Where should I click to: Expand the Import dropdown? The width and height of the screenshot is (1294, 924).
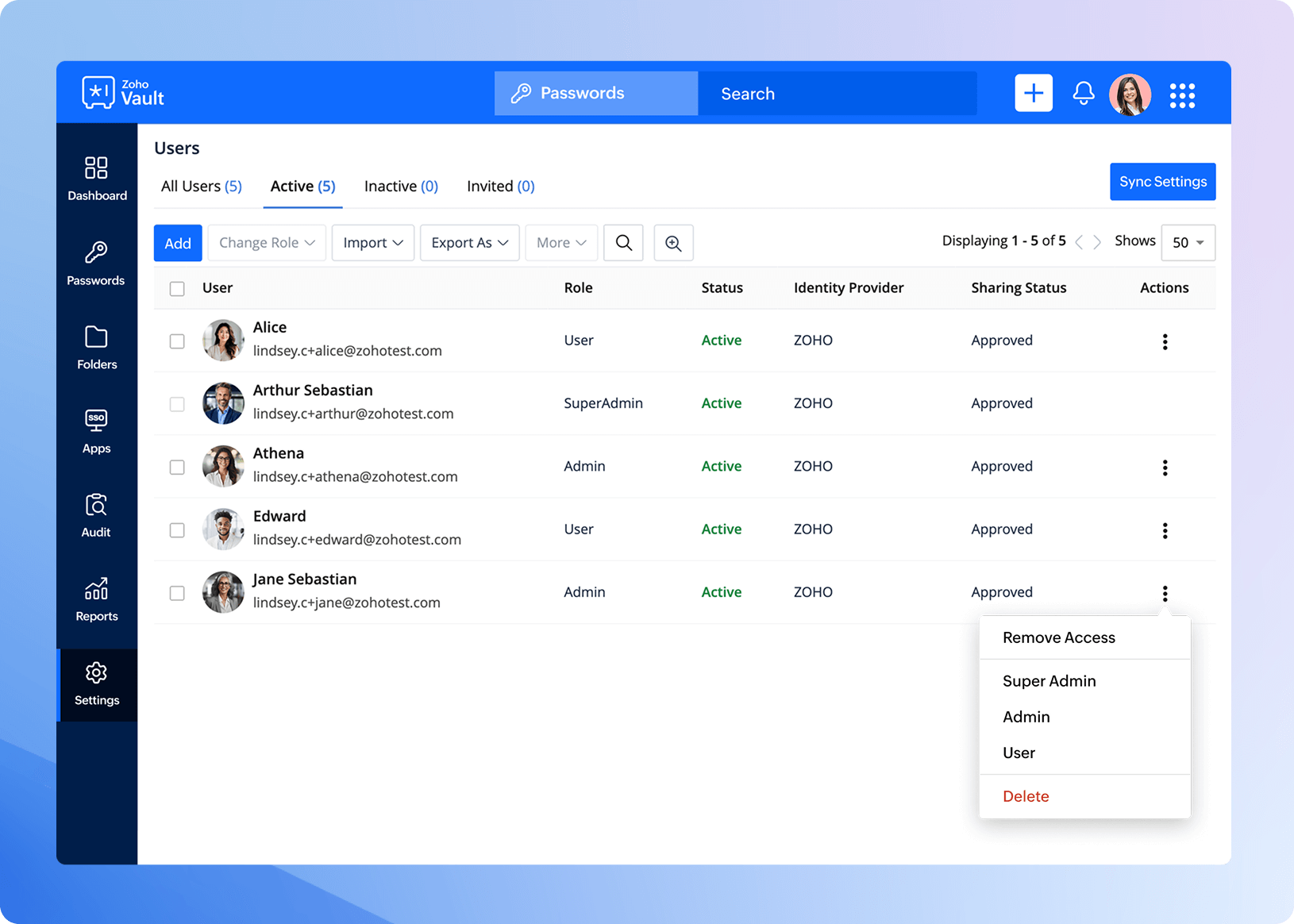click(x=372, y=243)
